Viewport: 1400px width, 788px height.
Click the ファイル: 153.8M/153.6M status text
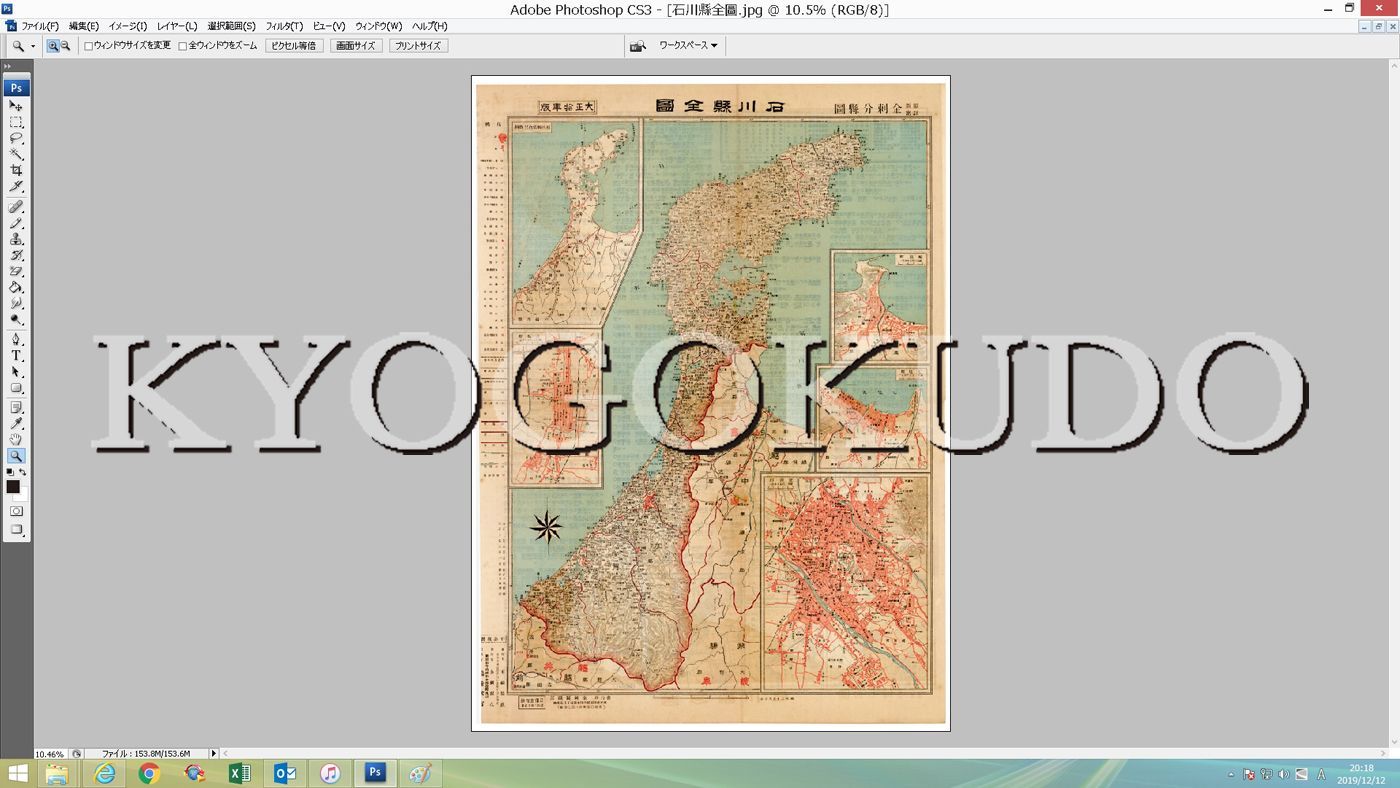tap(146, 754)
